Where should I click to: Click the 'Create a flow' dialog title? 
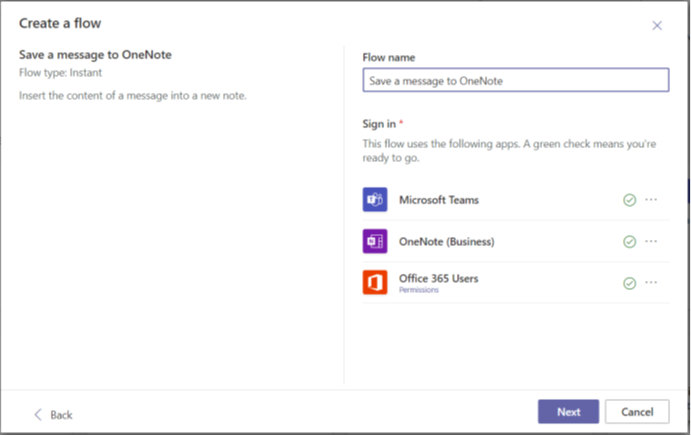click(x=60, y=23)
